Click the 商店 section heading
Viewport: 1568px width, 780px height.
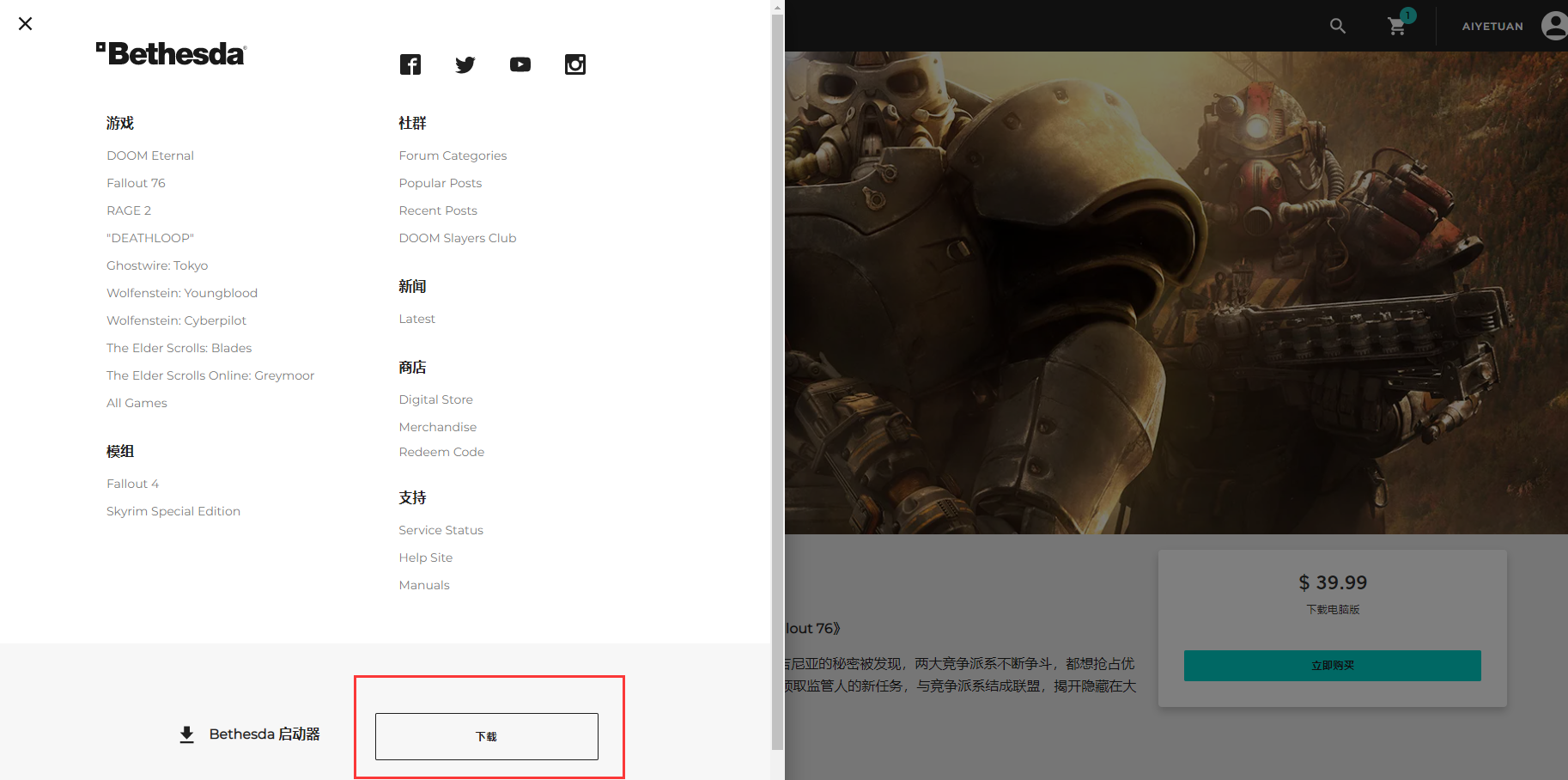pos(412,367)
